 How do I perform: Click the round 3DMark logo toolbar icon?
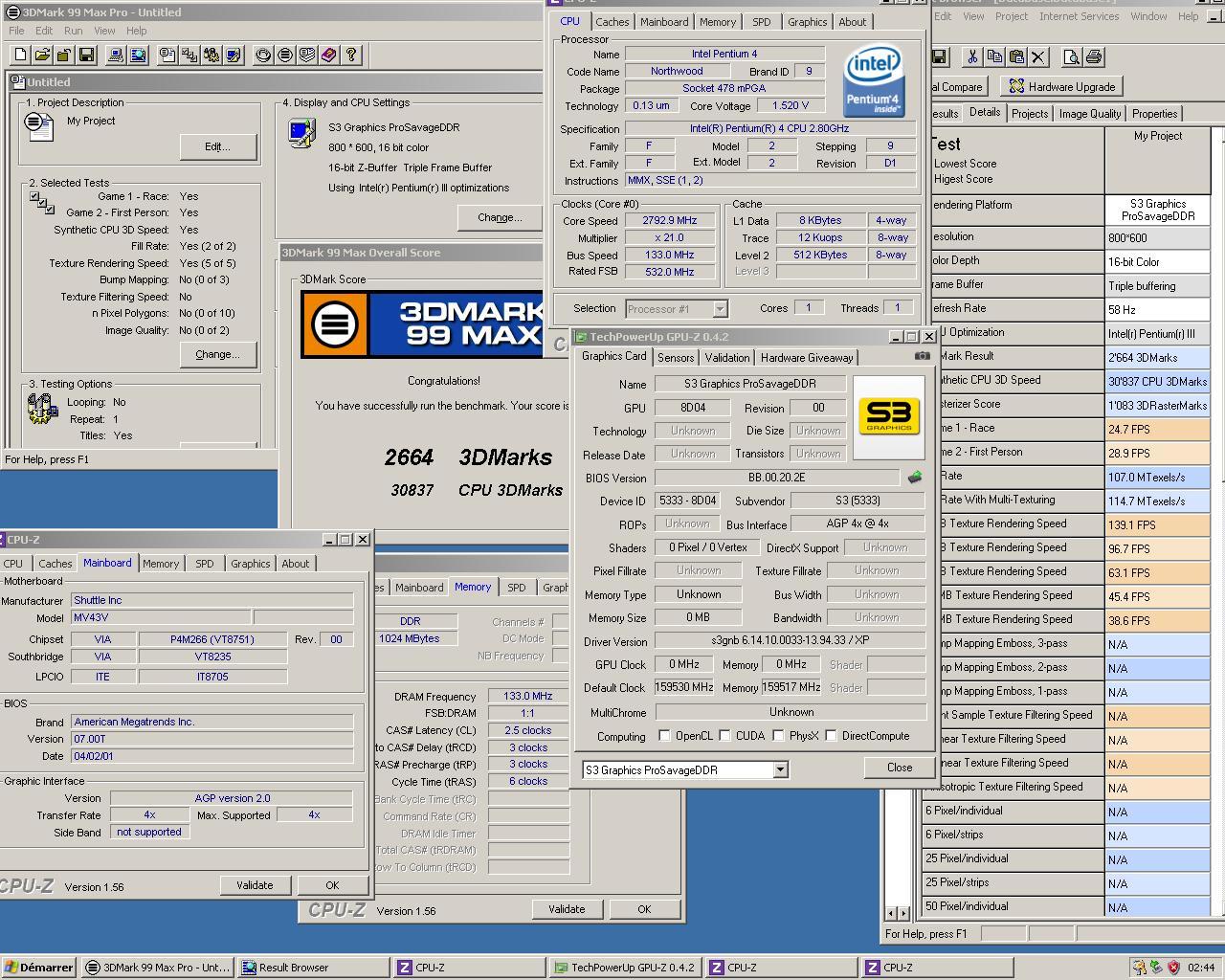(x=285, y=56)
